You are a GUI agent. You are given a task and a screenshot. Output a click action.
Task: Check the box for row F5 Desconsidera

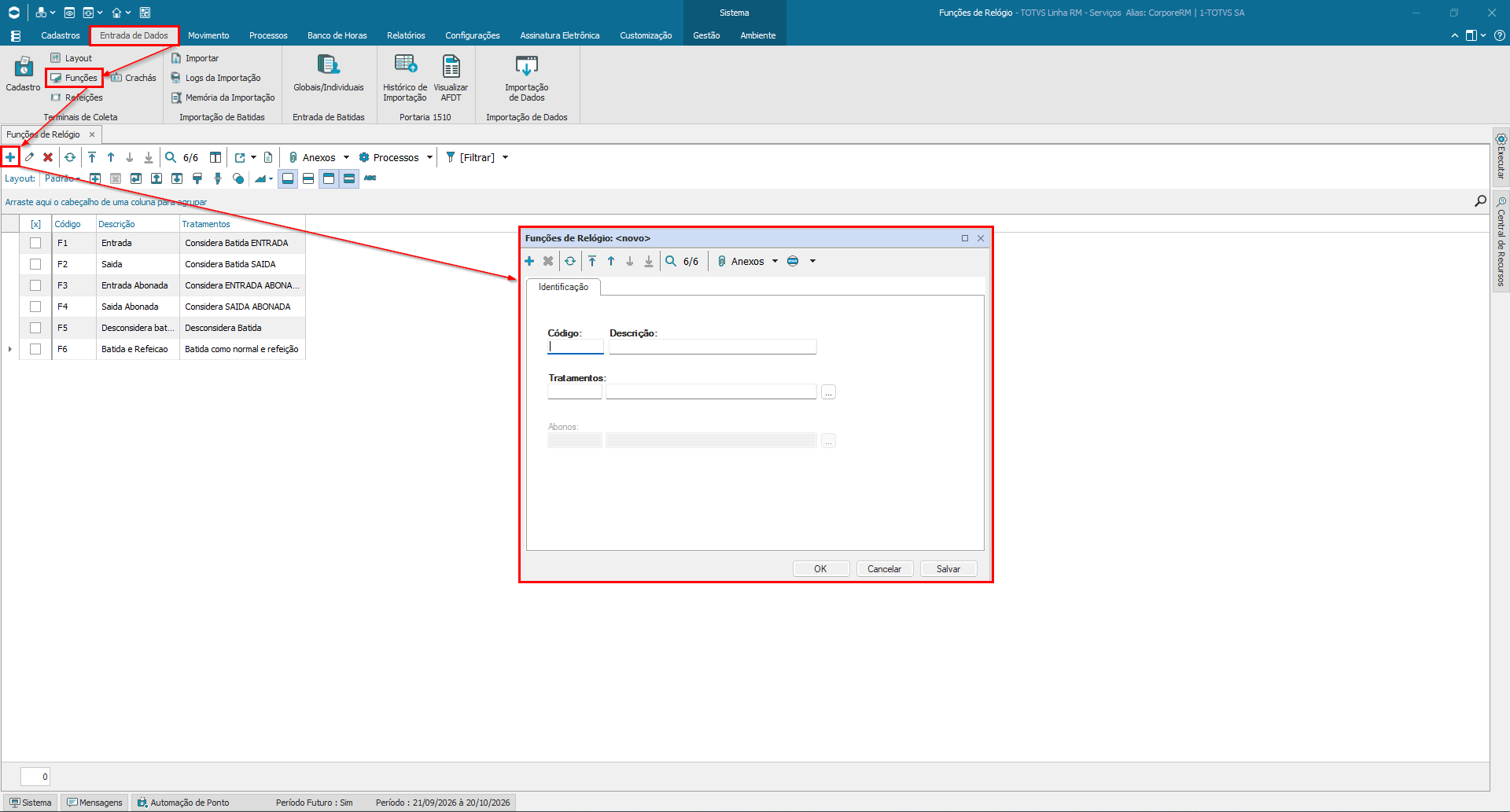[x=35, y=328]
